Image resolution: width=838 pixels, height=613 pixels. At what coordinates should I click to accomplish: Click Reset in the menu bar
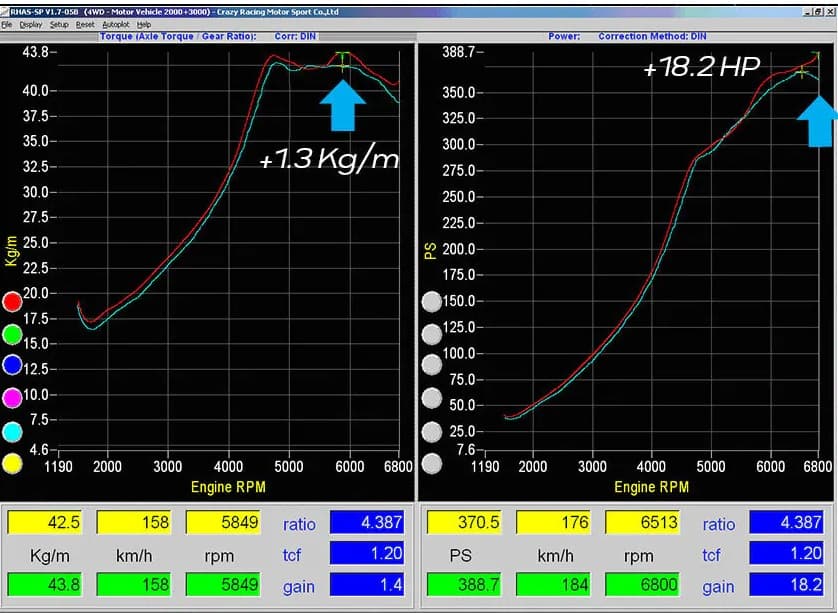pyautogui.click(x=85, y=24)
